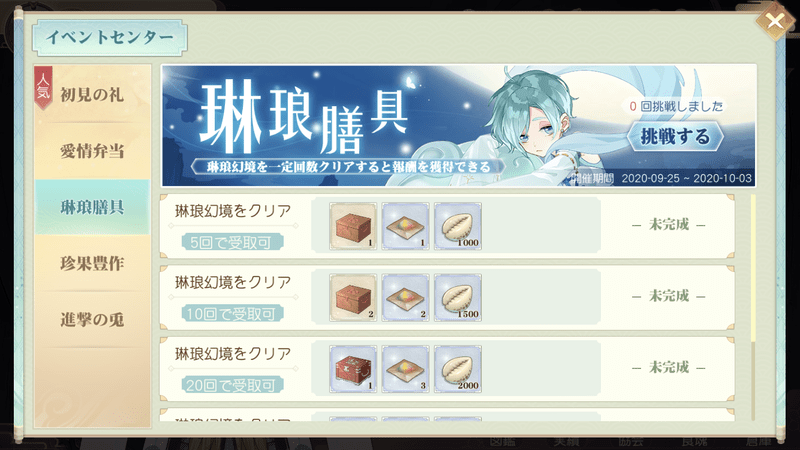Click the dish plate icon with quantity 3
Viewport: 800px width, 450px height.
point(406,369)
